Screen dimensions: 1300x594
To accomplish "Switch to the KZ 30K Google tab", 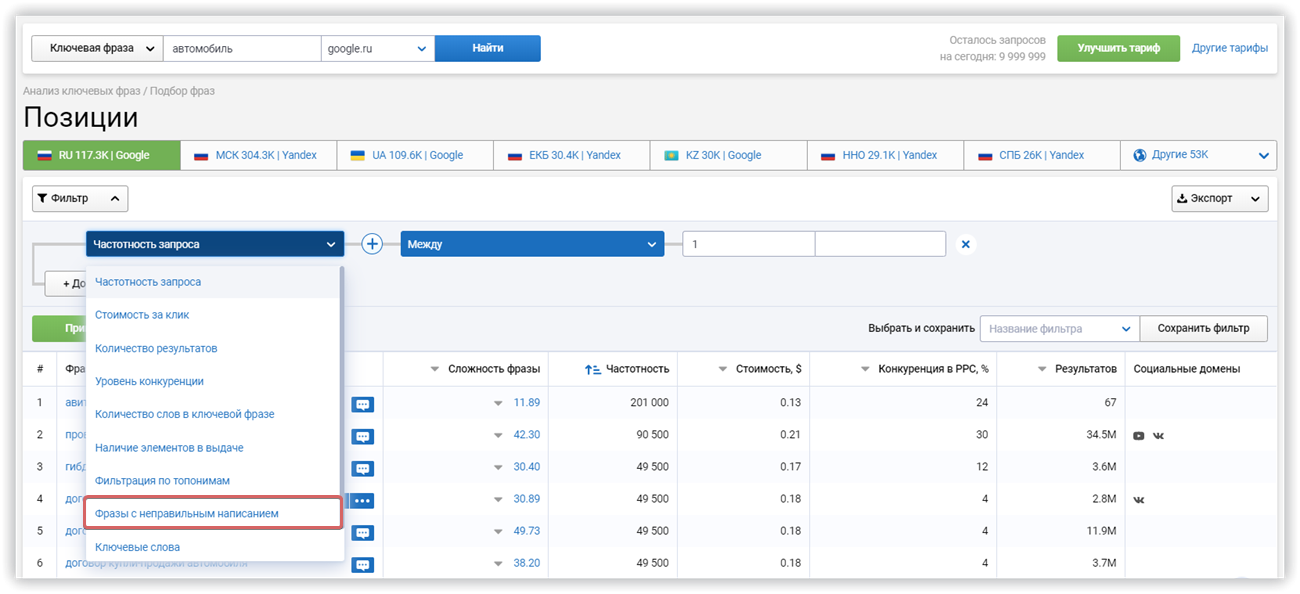I will 729,155.
